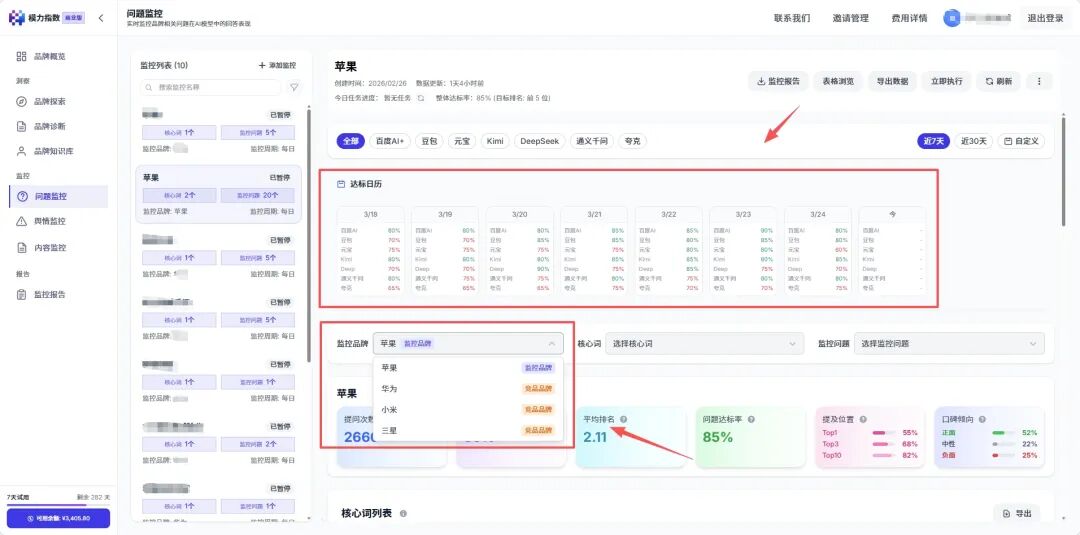Screen dimensions: 1080x535
Task: Click the document icon for 品牌诊断
Action: 21,127
